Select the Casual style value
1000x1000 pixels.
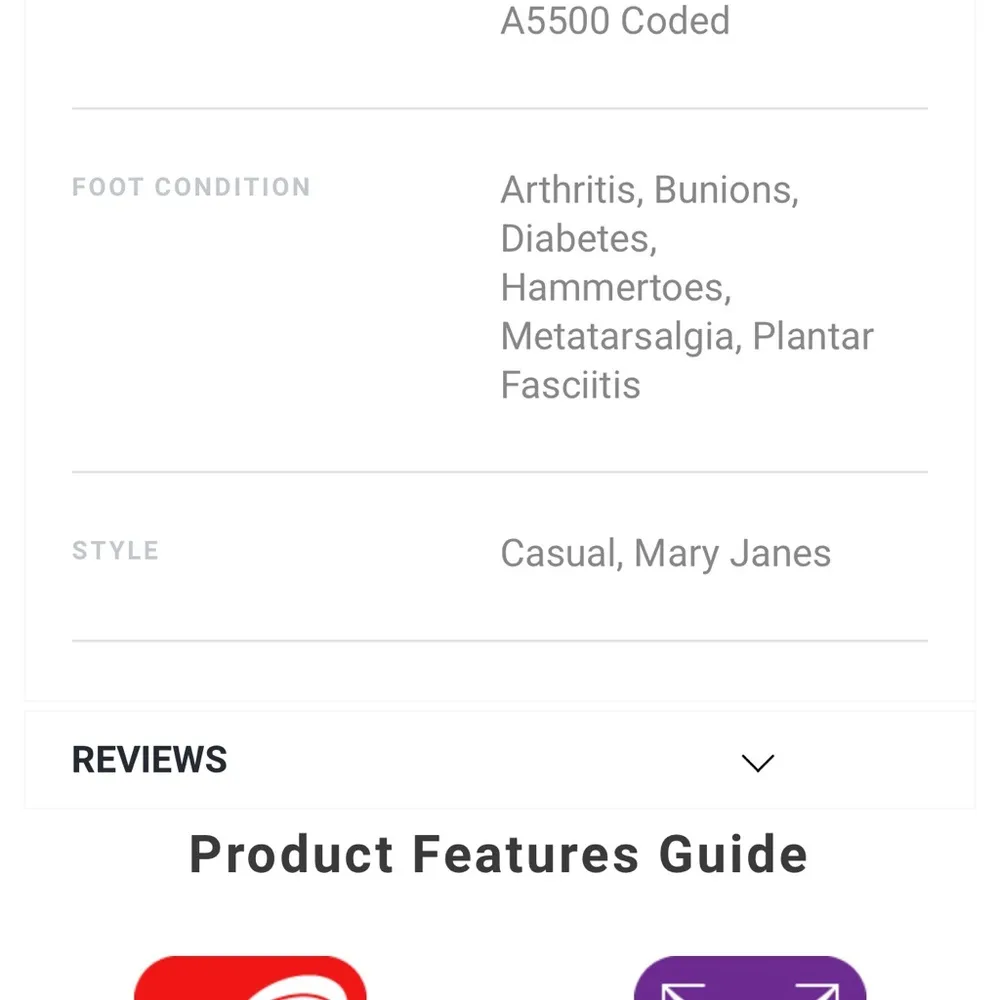(x=561, y=554)
